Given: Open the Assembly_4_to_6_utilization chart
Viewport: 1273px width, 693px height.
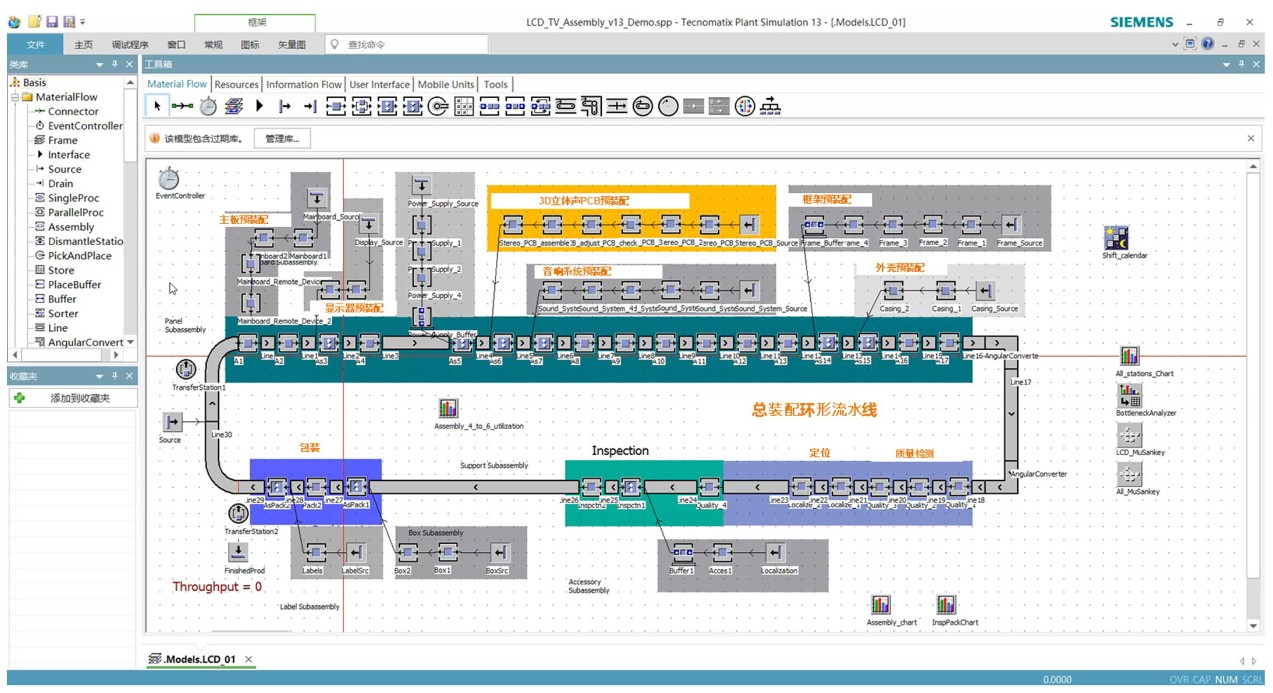Looking at the screenshot, I should tap(448, 408).
